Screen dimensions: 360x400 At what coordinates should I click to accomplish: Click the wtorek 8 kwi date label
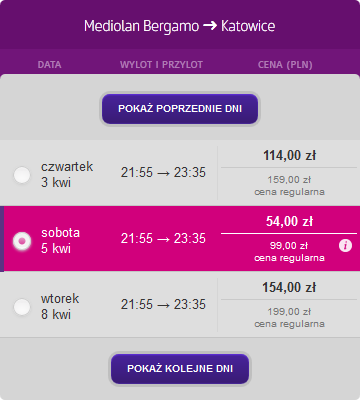(60, 306)
